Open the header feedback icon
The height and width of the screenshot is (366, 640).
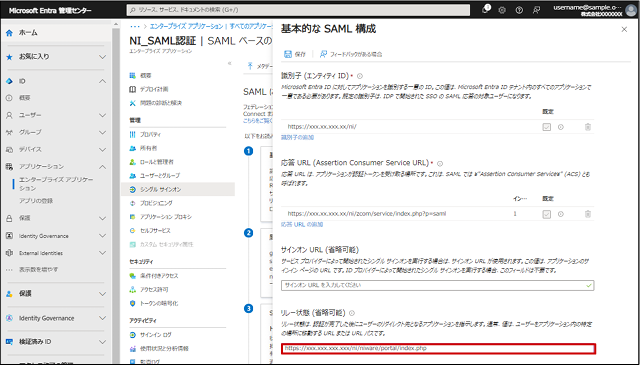[x=536, y=10]
